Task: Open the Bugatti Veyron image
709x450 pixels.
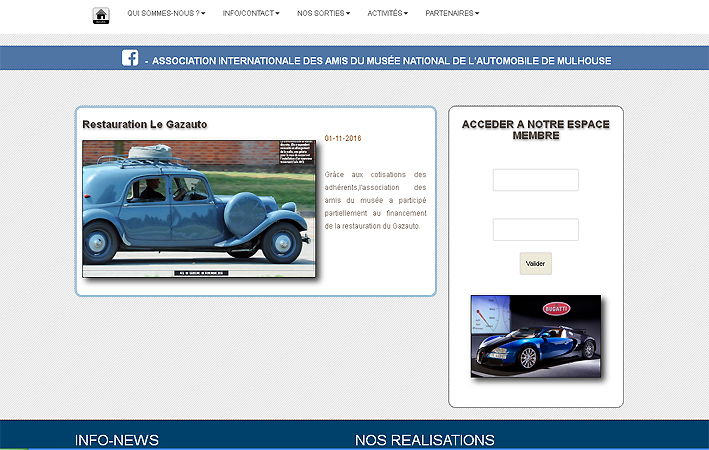Action: tap(536, 336)
